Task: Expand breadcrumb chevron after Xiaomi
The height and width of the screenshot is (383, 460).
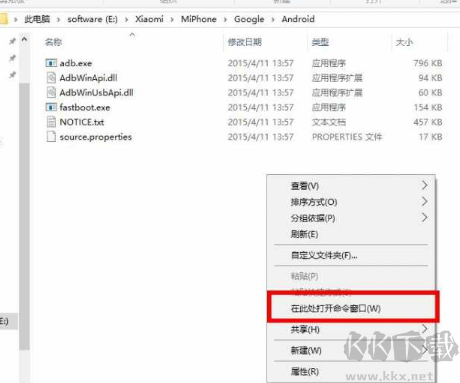Action: click(172, 20)
